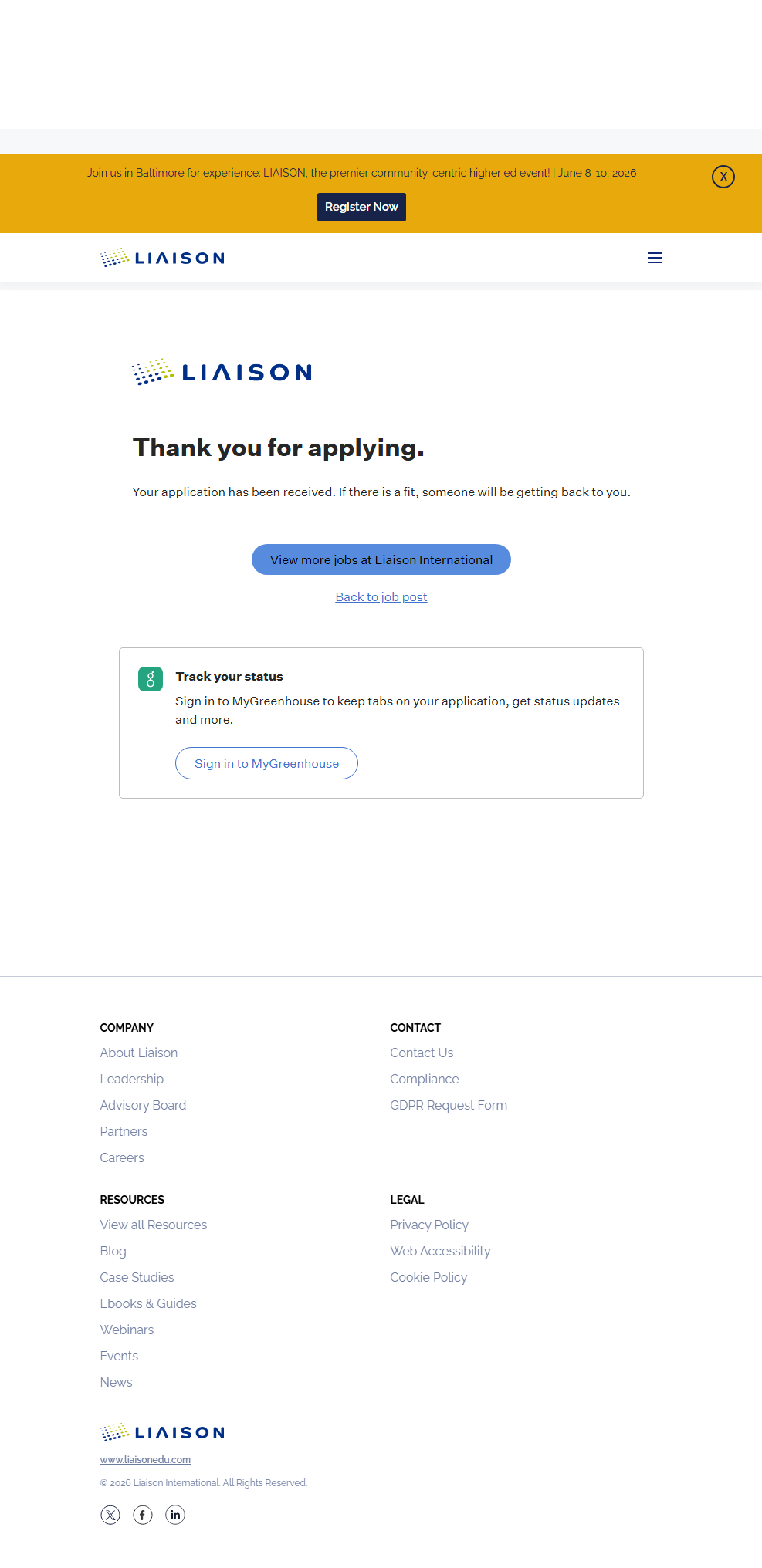Click the green Greenhouse icon
This screenshot has height=1568, width=762.
[151, 679]
